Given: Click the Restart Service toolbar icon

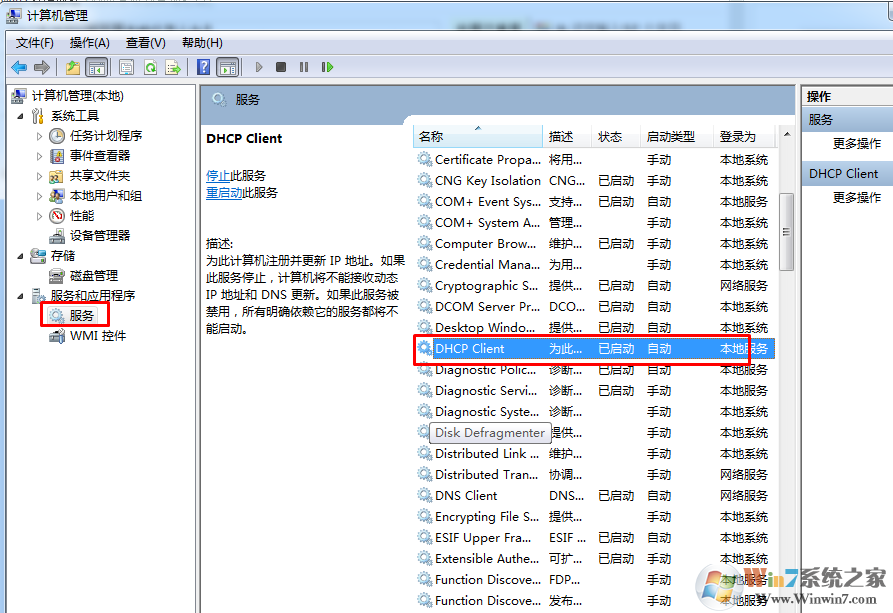Looking at the screenshot, I should point(327,67).
